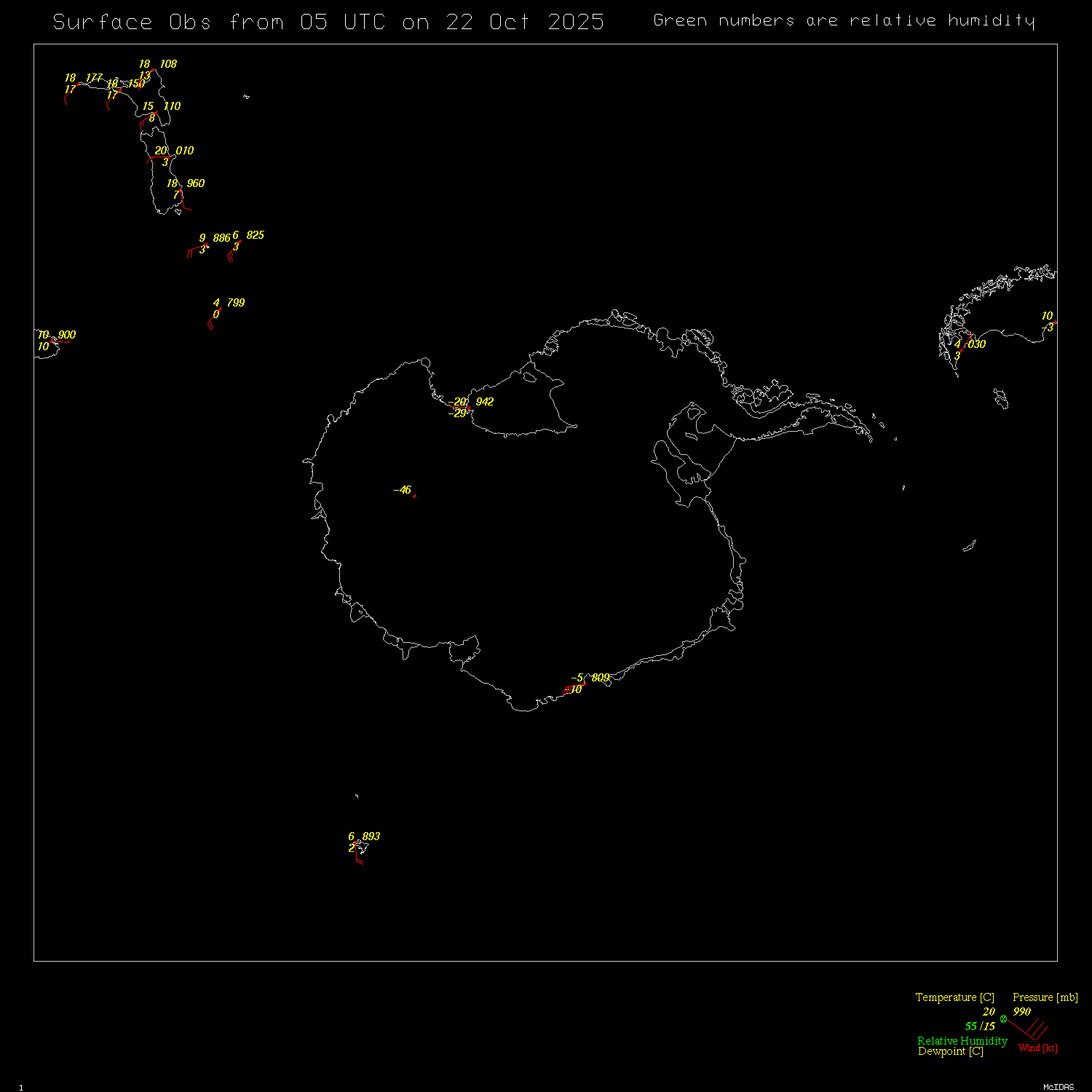The image size is (1092, 1092).
Task: Click the McIDAS label in bottom corner
Action: tap(1058, 1087)
